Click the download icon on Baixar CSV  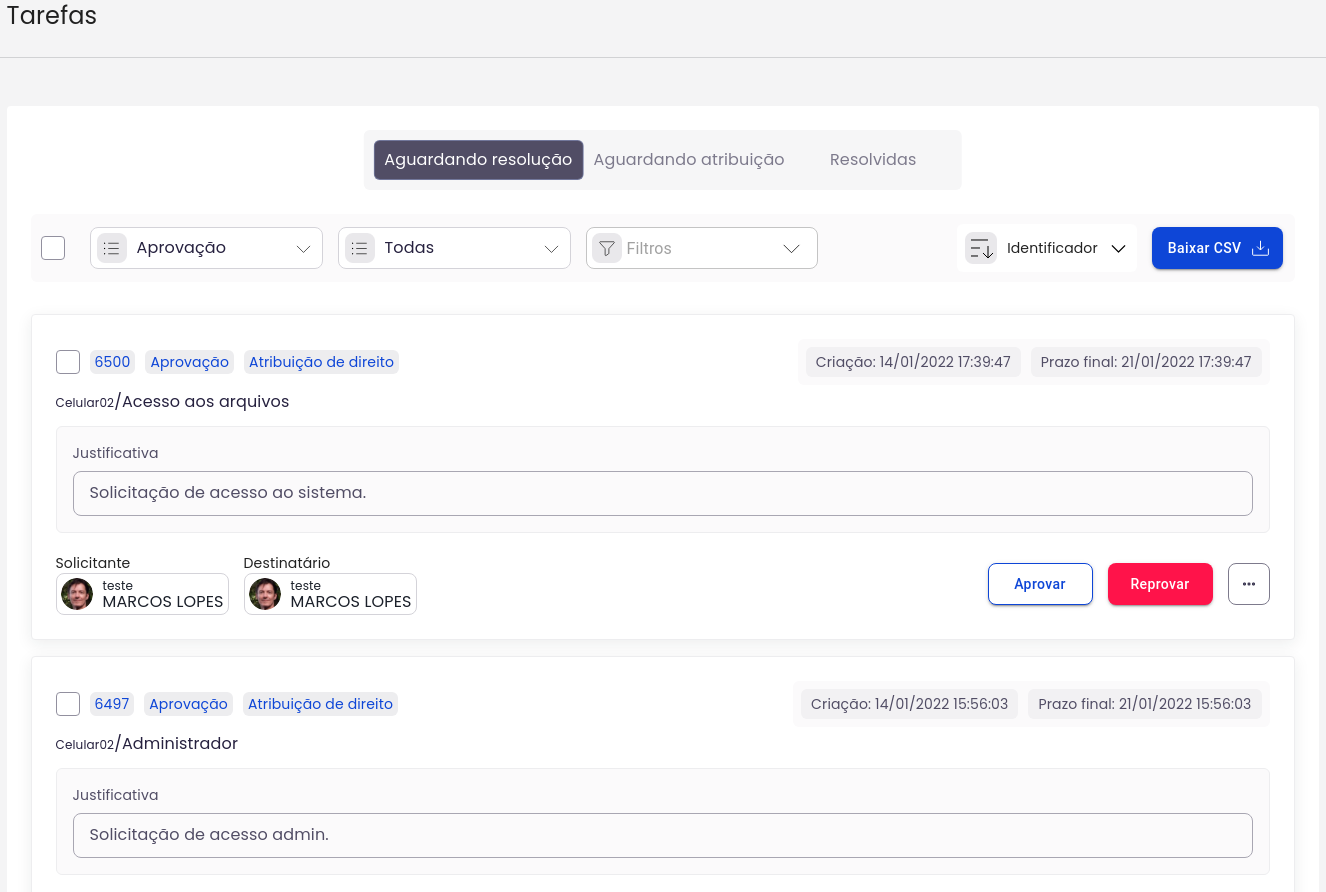[1261, 248]
